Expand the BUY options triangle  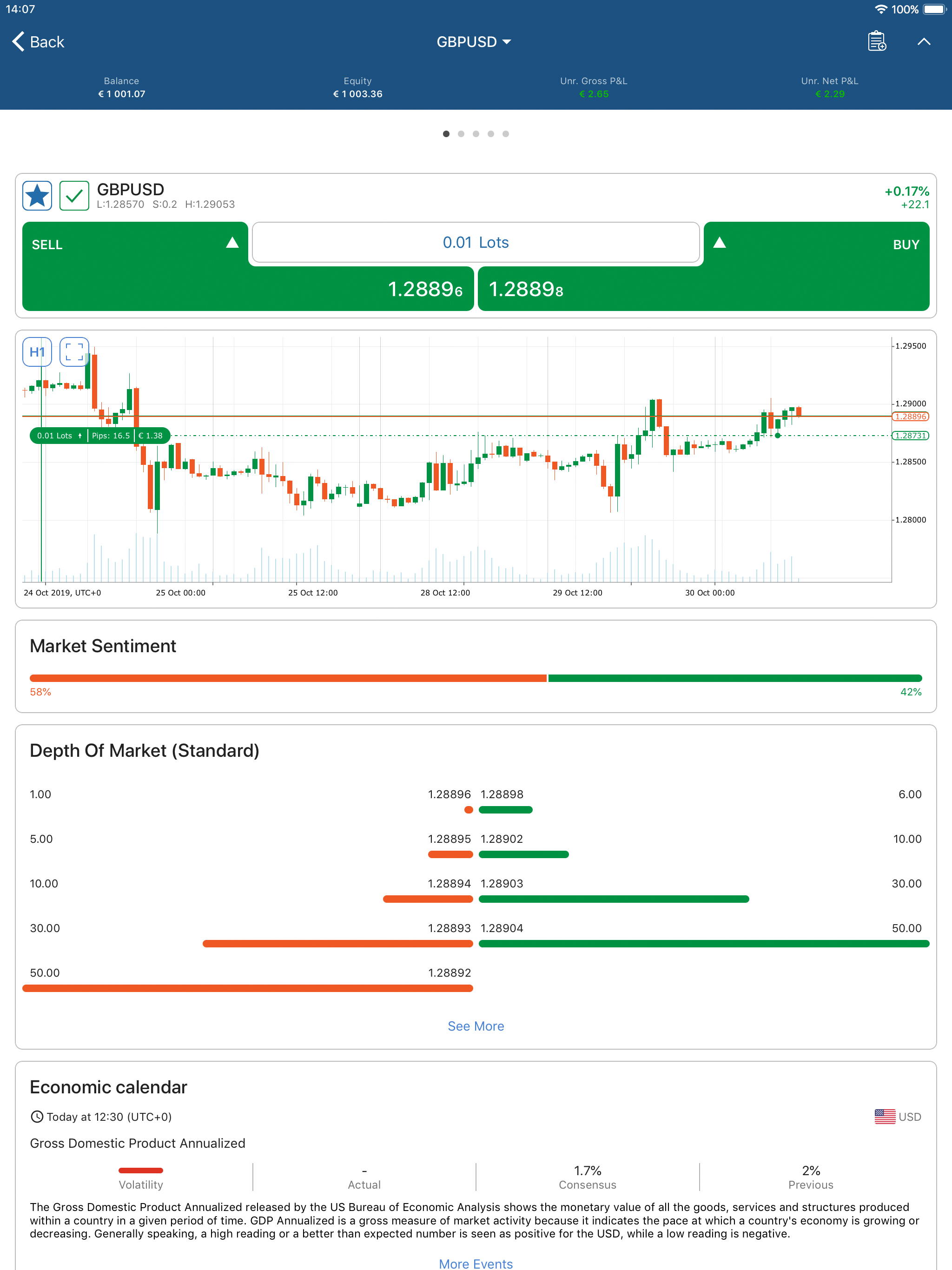[720, 244]
